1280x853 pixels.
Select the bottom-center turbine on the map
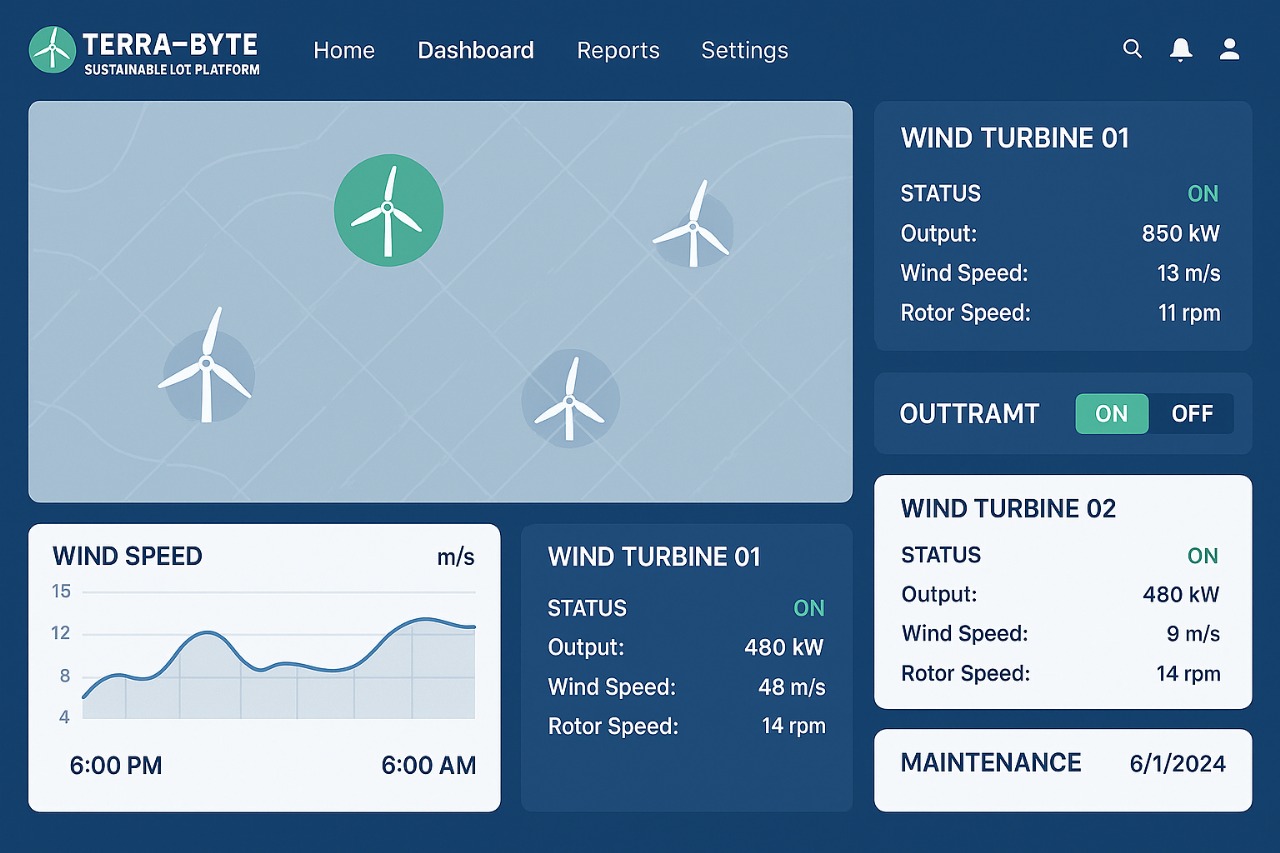[x=570, y=400]
